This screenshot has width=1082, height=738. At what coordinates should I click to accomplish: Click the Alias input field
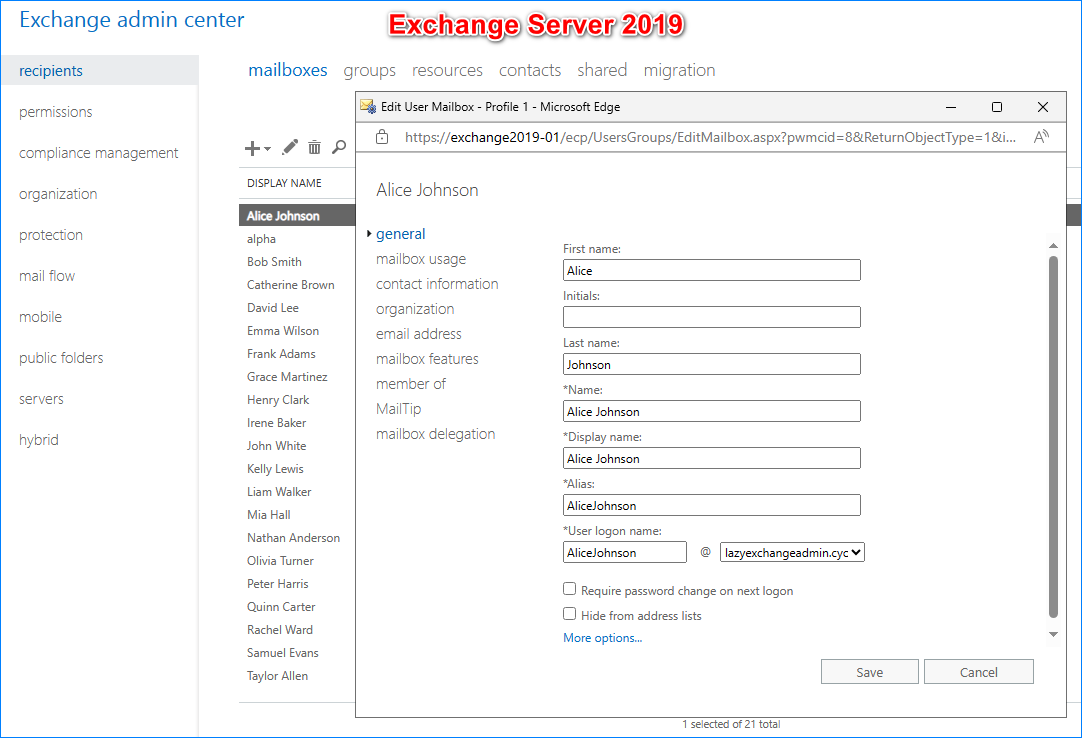coord(711,505)
